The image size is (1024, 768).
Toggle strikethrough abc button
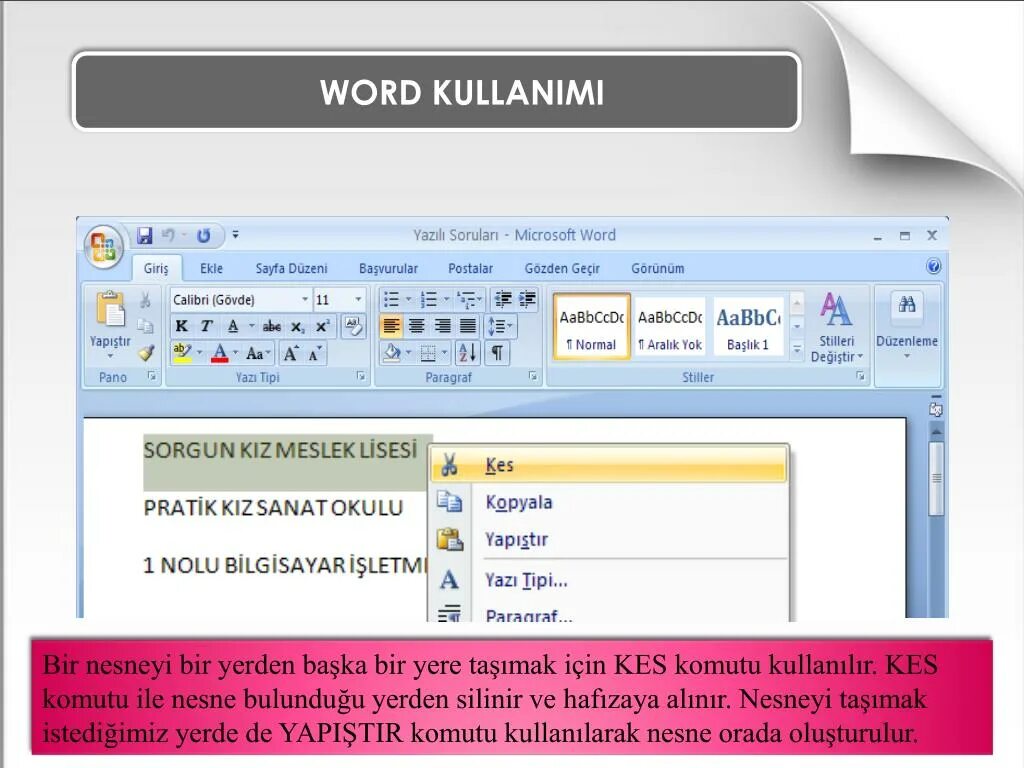(272, 326)
